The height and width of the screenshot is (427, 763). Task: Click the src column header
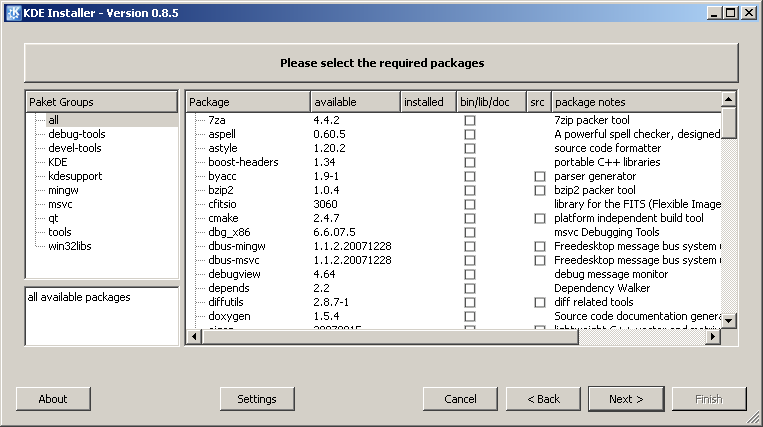point(539,102)
